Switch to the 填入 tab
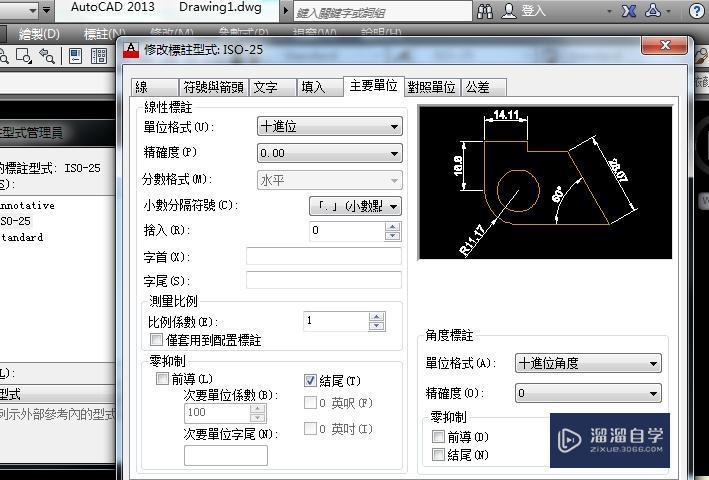709x480 pixels. coord(320,87)
